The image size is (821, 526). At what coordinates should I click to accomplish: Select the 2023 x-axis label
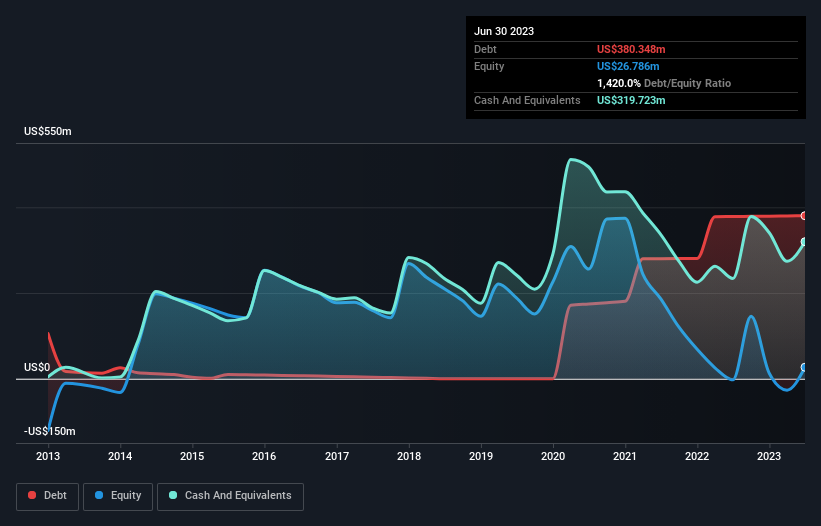[x=769, y=456]
